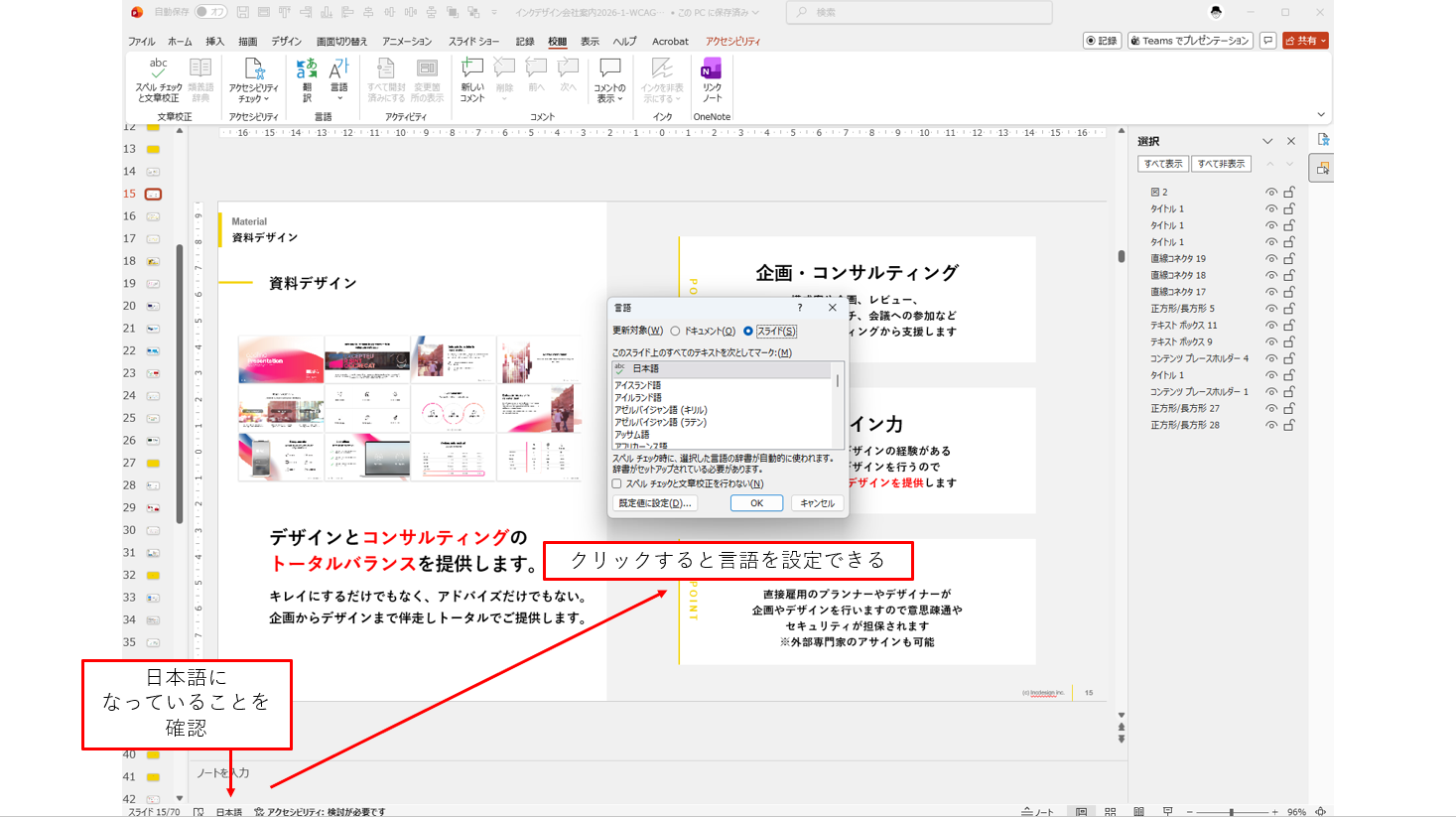Open the アニメーション ribbon tab
This screenshot has width=1456, height=817.
pos(407,42)
